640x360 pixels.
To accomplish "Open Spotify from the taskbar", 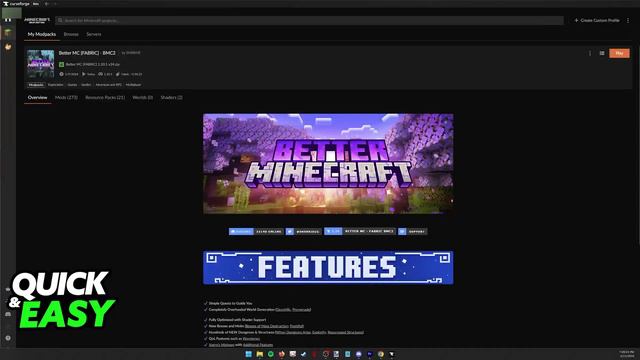I will (271, 354).
